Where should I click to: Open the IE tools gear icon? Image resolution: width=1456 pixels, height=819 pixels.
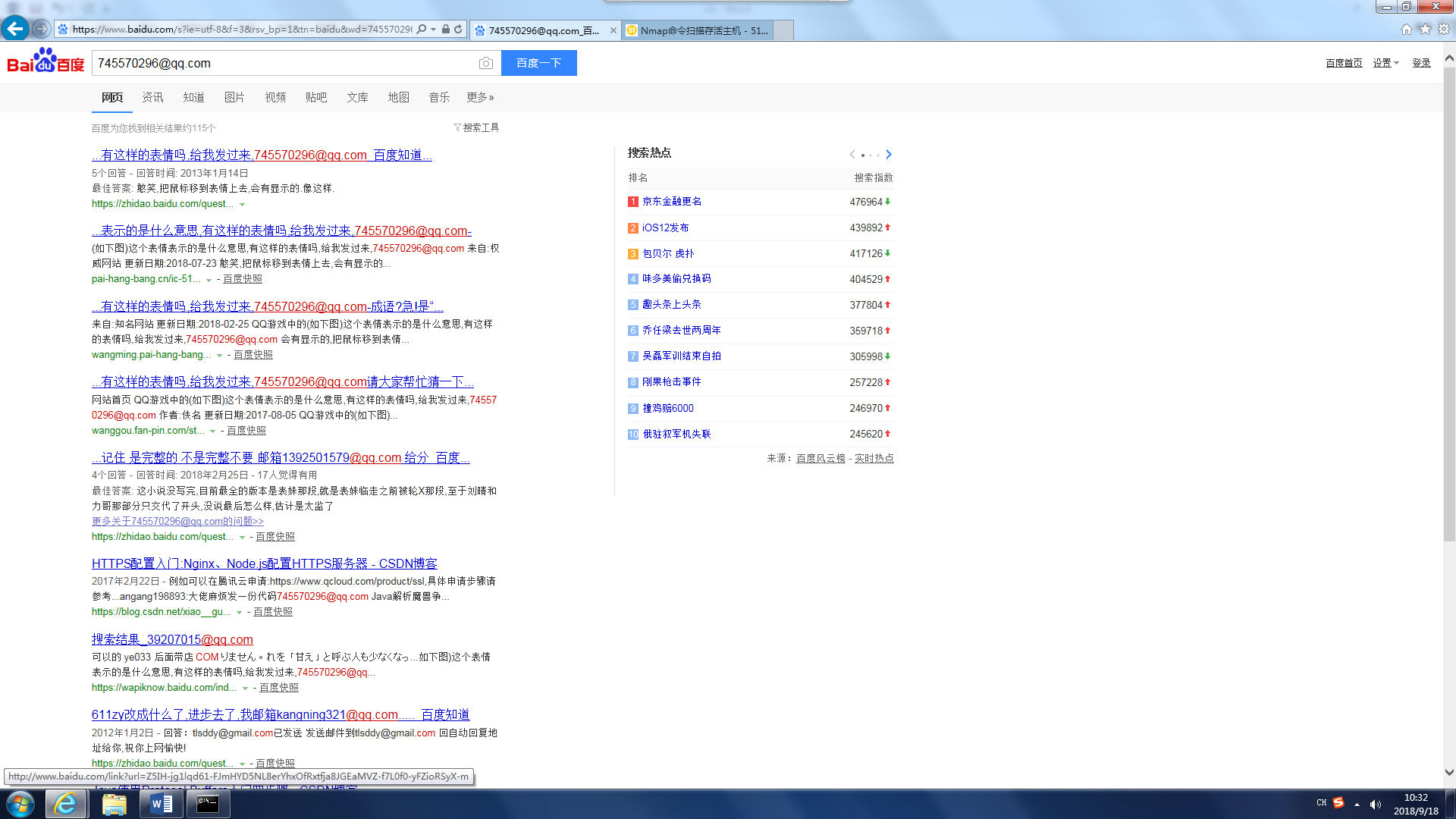[x=1444, y=29]
